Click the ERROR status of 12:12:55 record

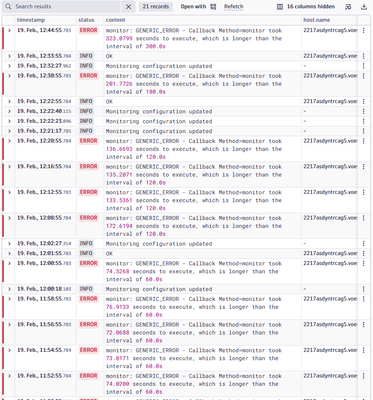[88, 192]
